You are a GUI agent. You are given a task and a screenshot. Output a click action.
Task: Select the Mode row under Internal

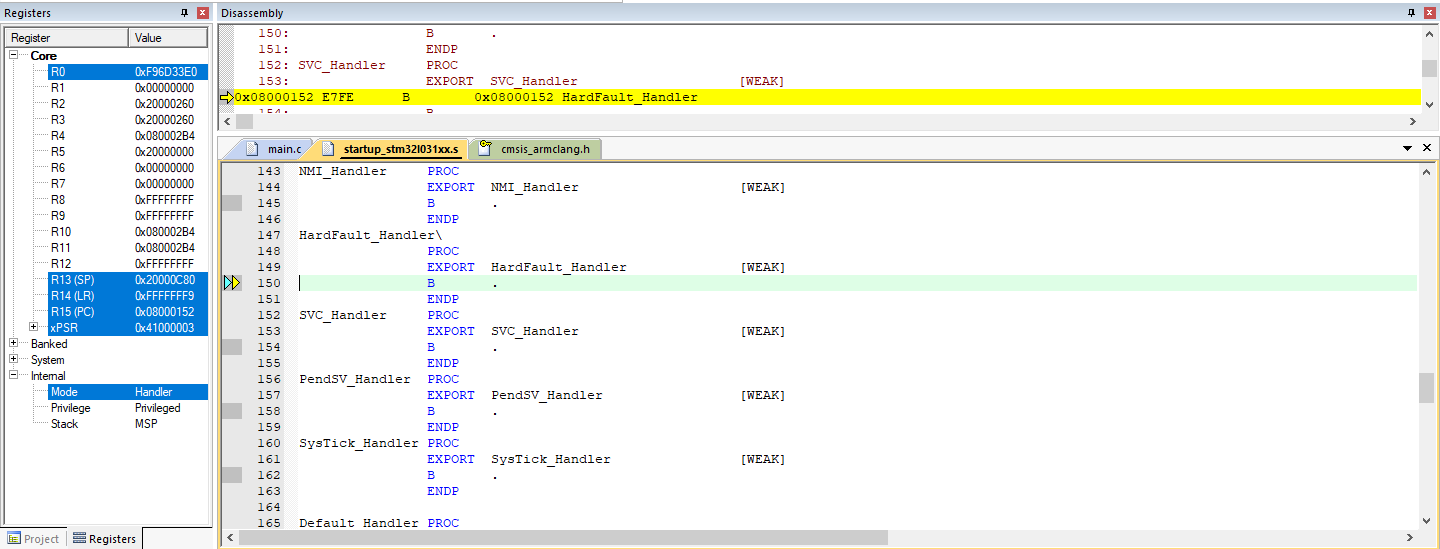pyautogui.click(x=128, y=392)
